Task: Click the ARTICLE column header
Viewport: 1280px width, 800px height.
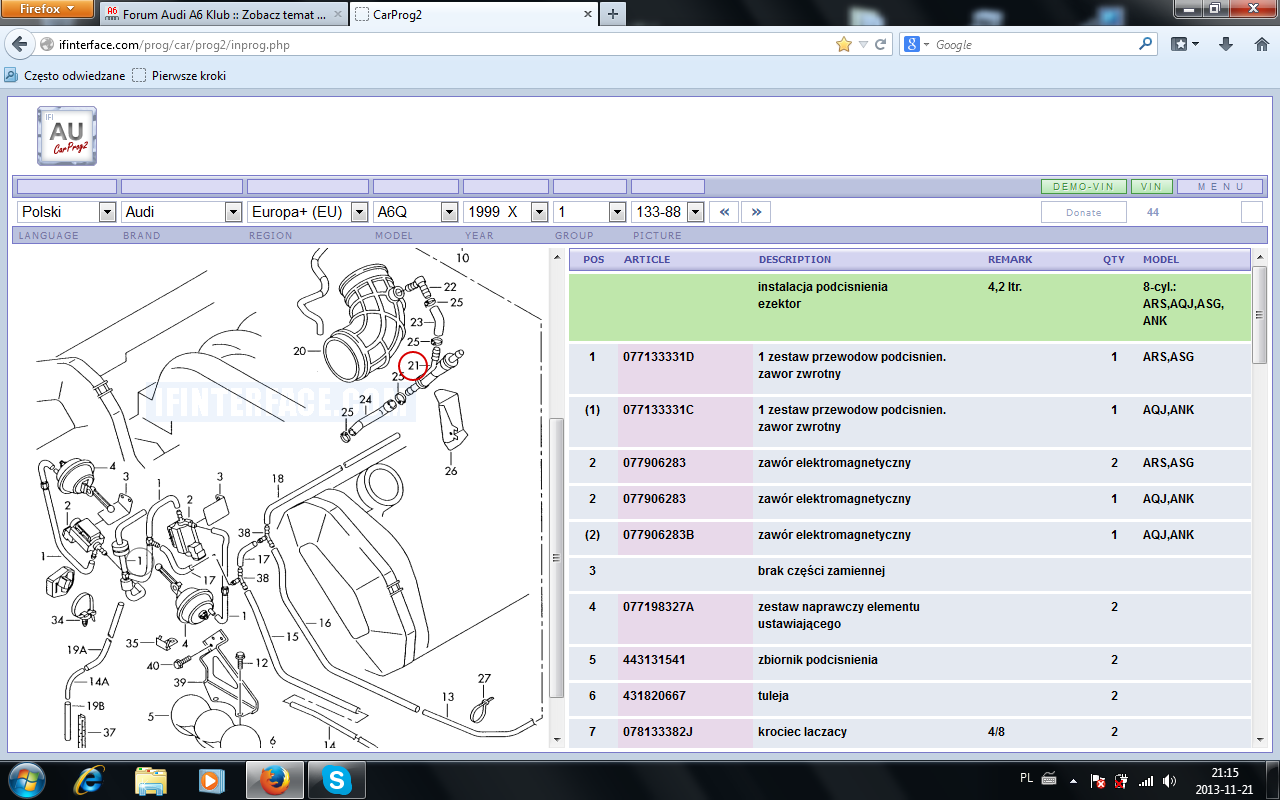Action: click(x=647, y=259)
